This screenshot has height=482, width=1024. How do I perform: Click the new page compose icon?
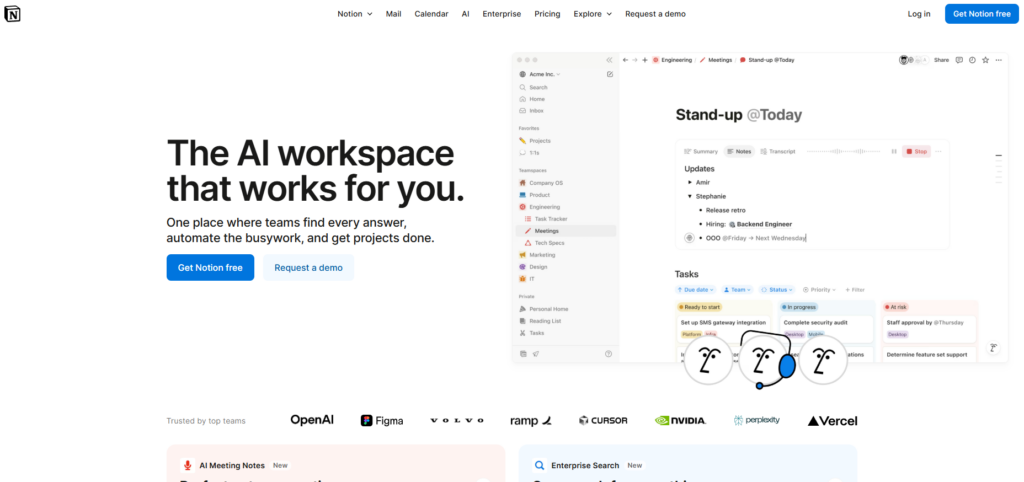pos(609,74)
